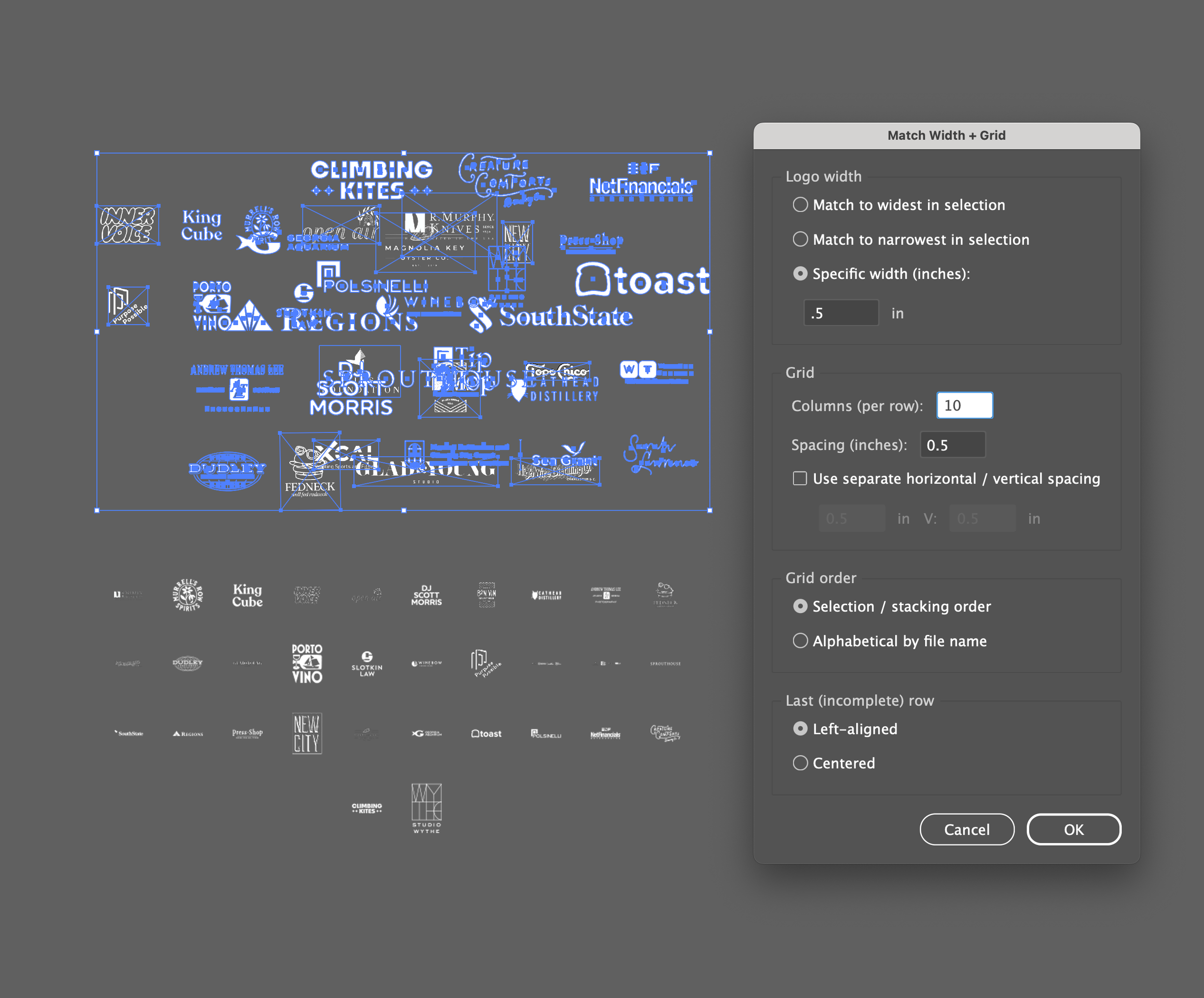
Task: Click large toast logo in selected cluster
Action: (x=643, y=280)
